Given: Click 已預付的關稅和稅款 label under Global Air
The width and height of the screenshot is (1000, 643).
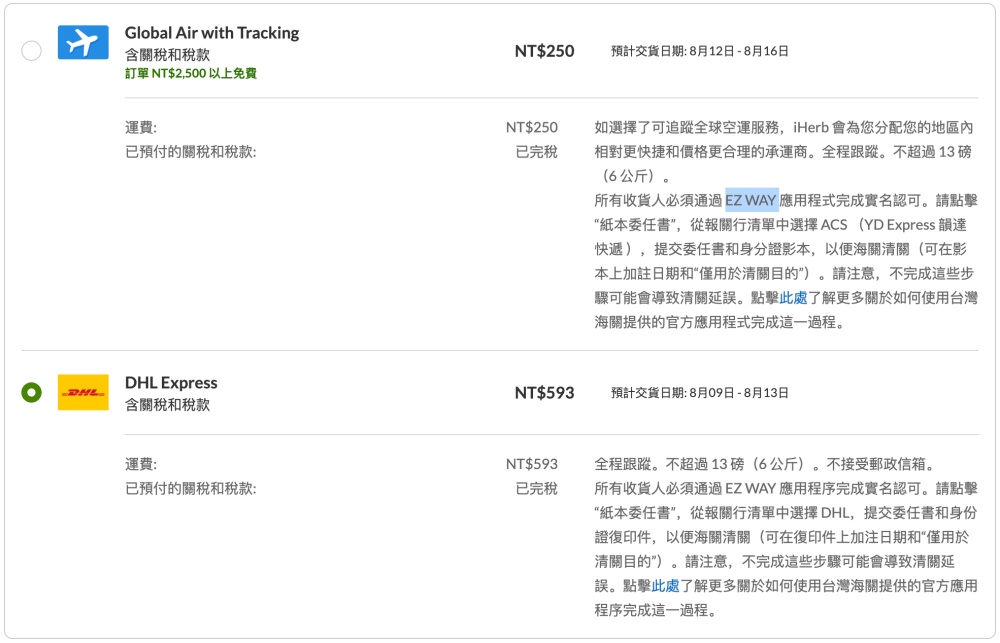Looking at the screenshot, I should (190, 152).
